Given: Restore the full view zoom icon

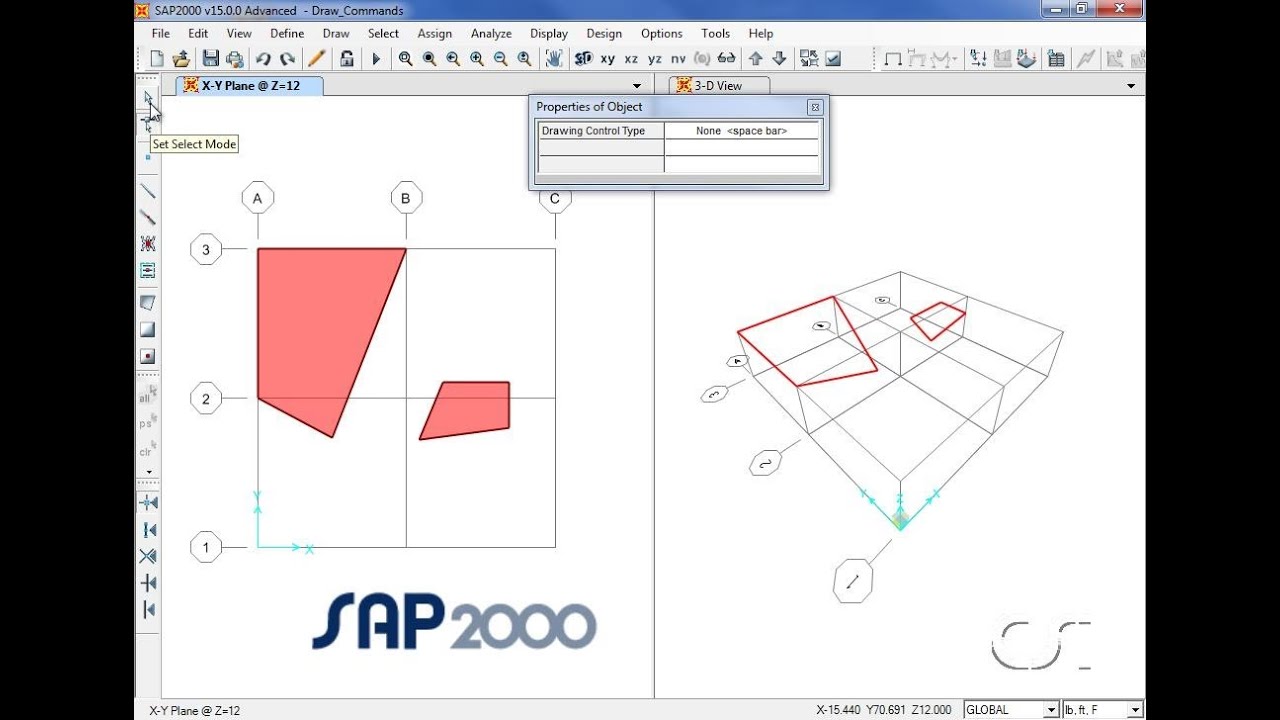Looking at the screenshot, I should [429, 59].
